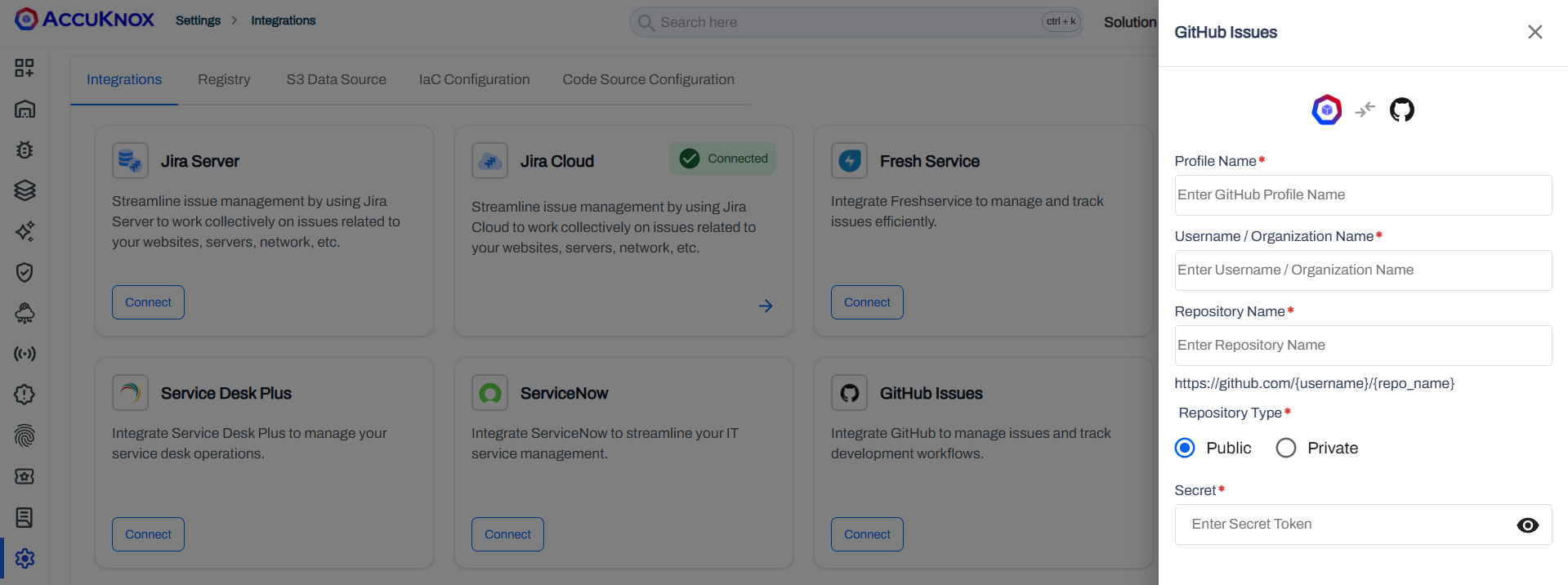Click the github.com URL hint text
Screen dimensions: 1568x585
click(x=1314, y=383)
